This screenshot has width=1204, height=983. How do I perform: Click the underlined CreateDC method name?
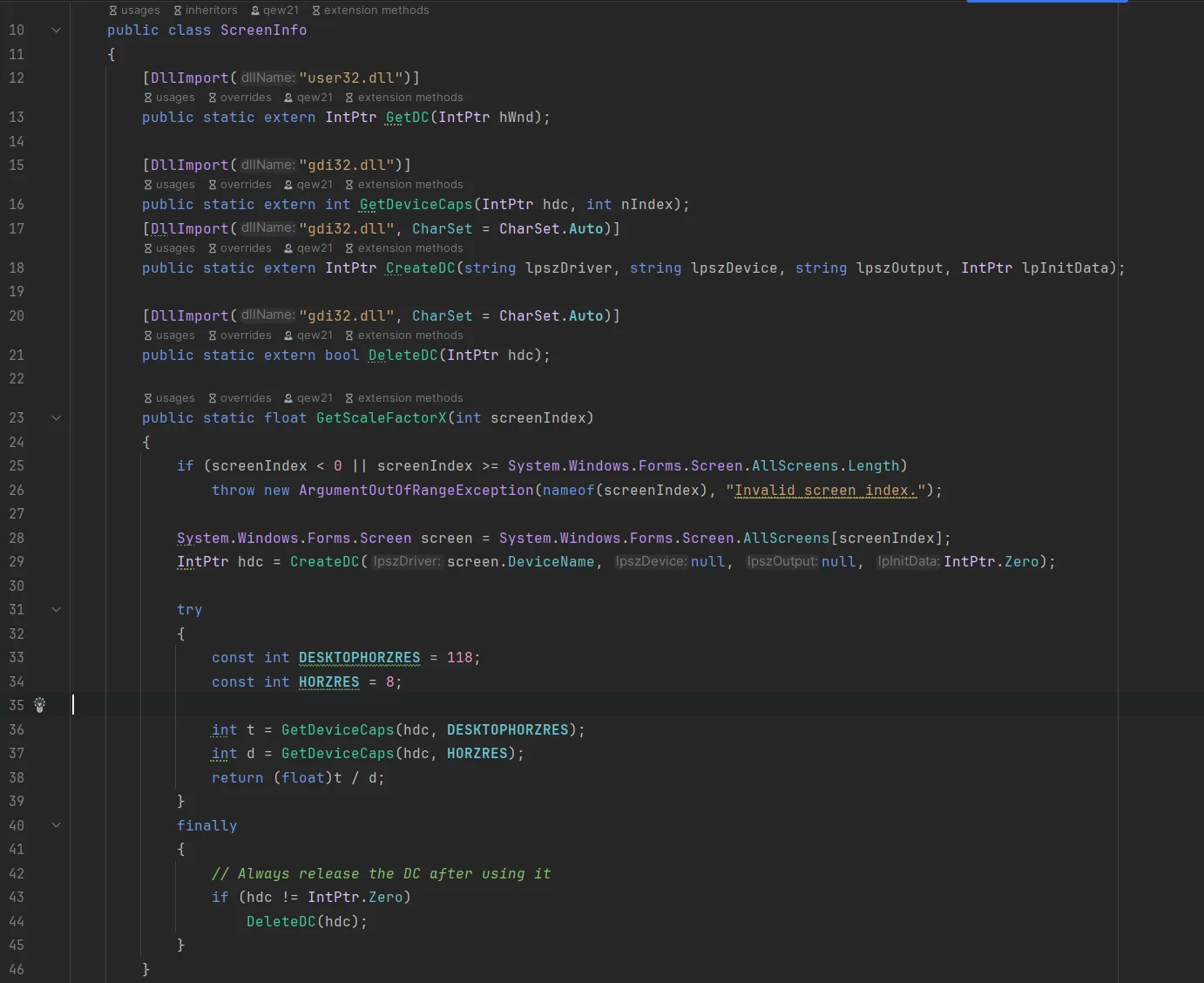[420, 268]
